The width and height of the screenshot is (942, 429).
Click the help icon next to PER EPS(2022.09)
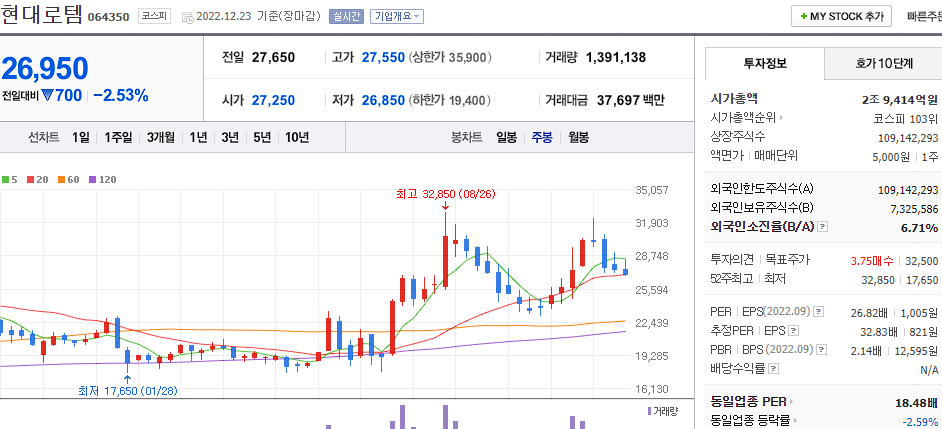(x=819, y=312)
